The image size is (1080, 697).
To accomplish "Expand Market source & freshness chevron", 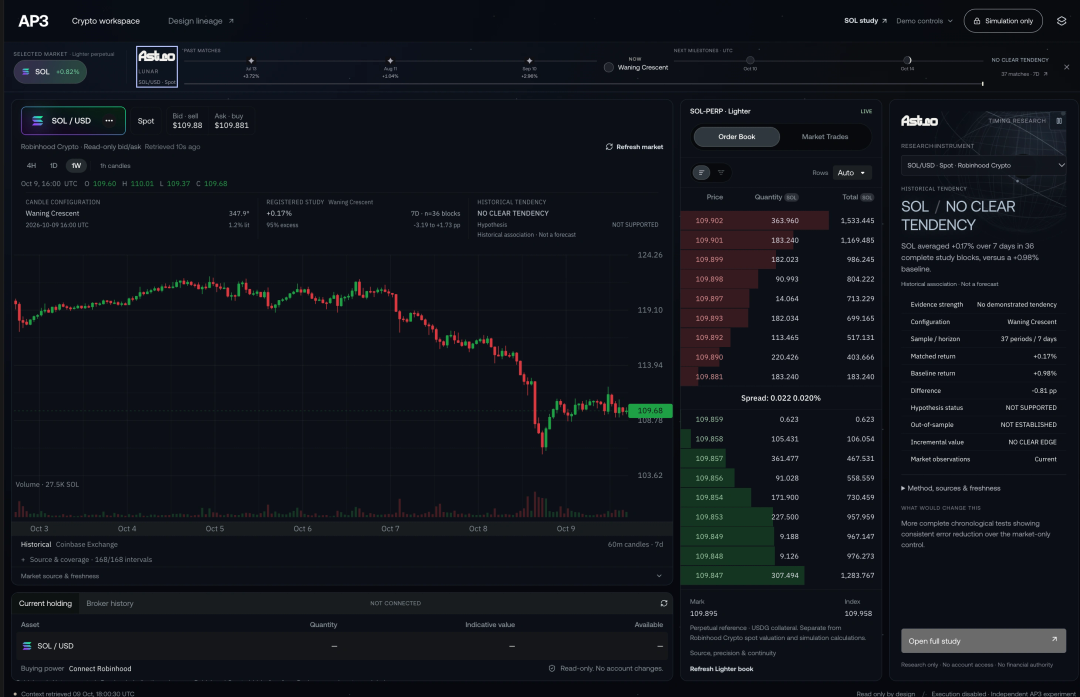I will (x=659, y=576).
